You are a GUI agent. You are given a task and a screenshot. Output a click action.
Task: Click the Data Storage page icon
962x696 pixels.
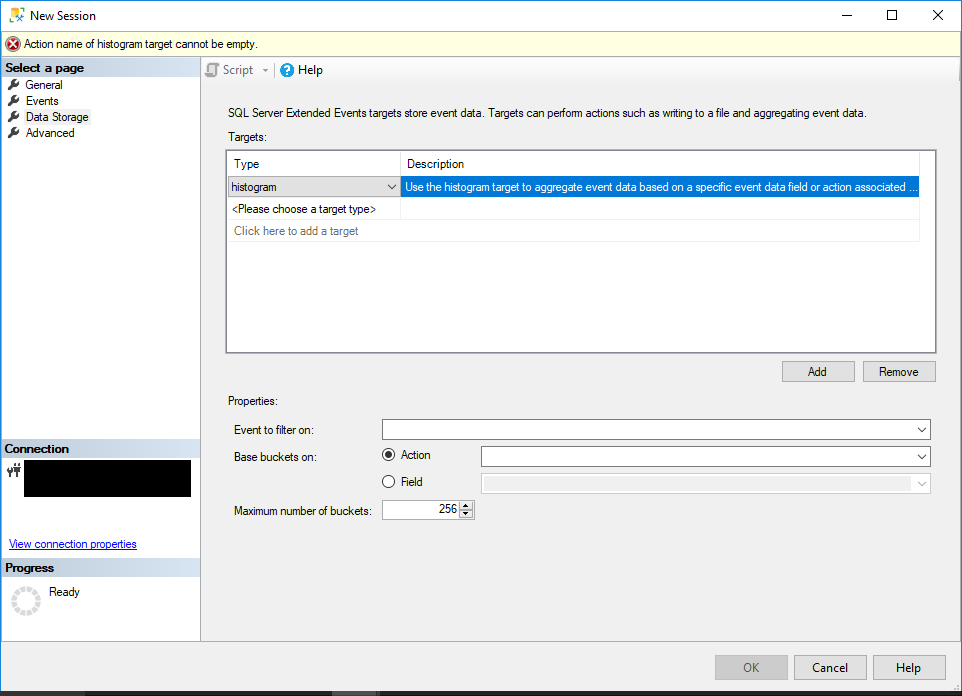(x=14, y=116)
